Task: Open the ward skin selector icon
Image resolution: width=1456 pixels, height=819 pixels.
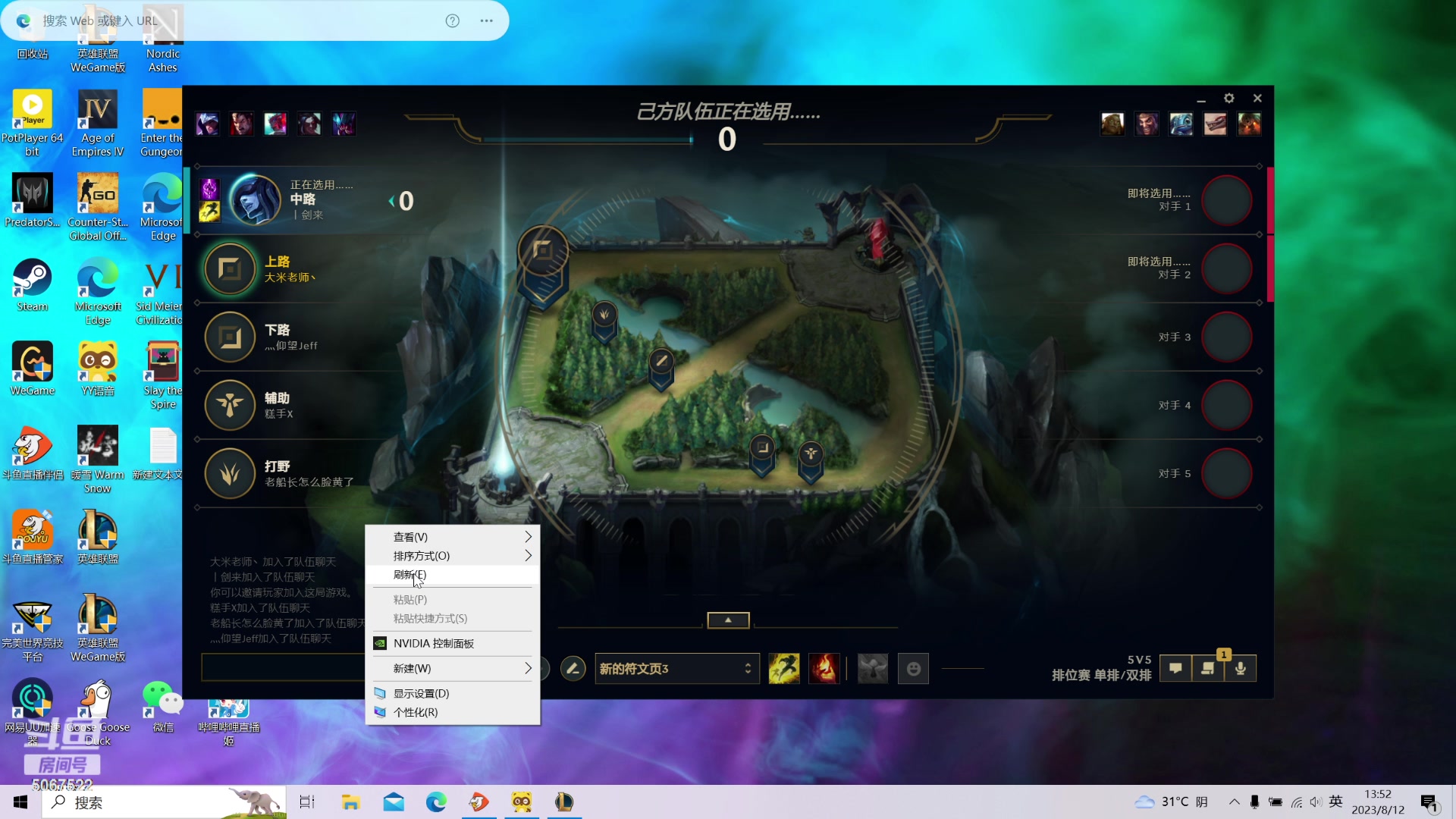Action: (x=873, y=669)
